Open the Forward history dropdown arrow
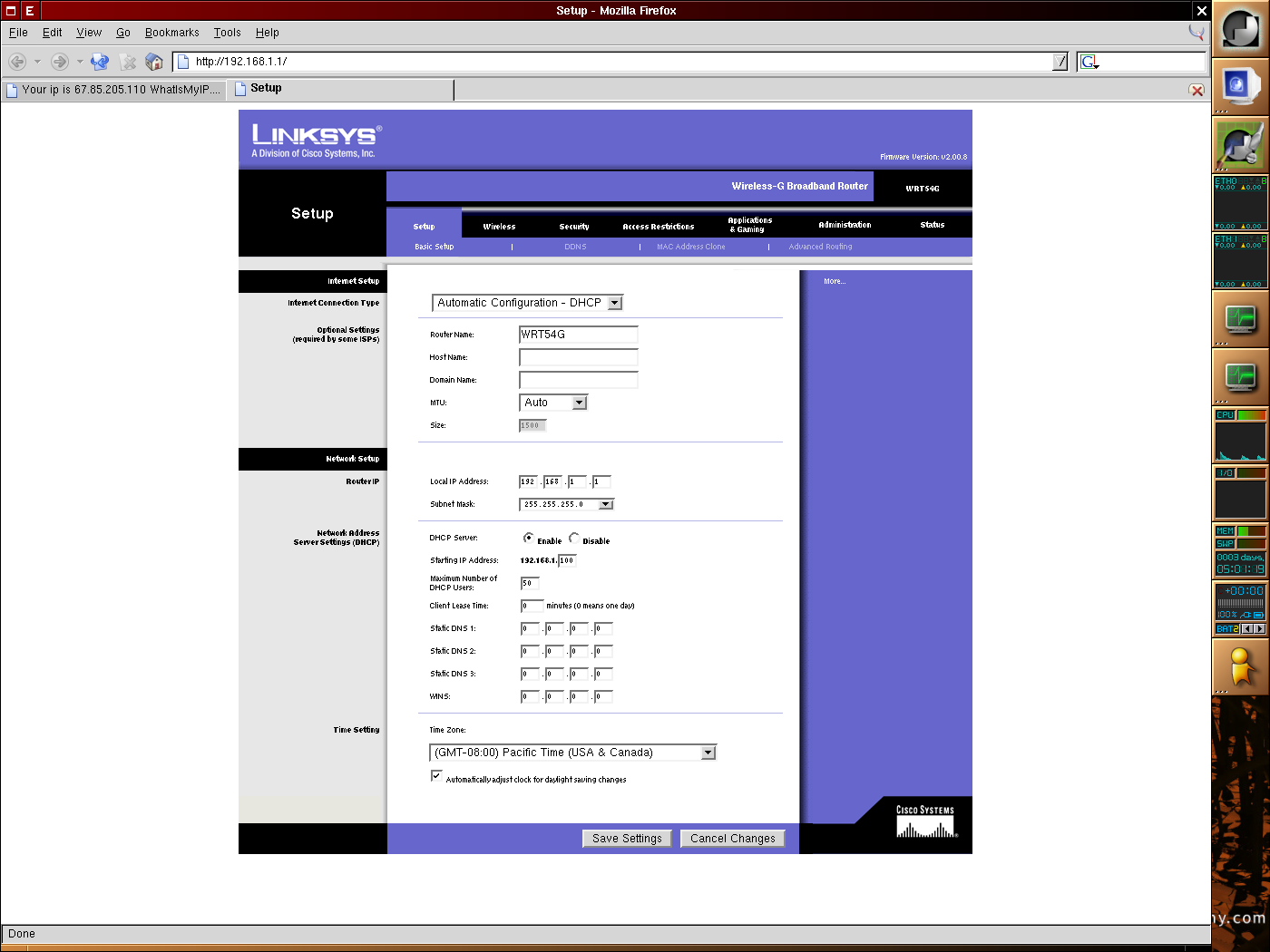Viewport: 1270px width, 952px height. point(80,62)
